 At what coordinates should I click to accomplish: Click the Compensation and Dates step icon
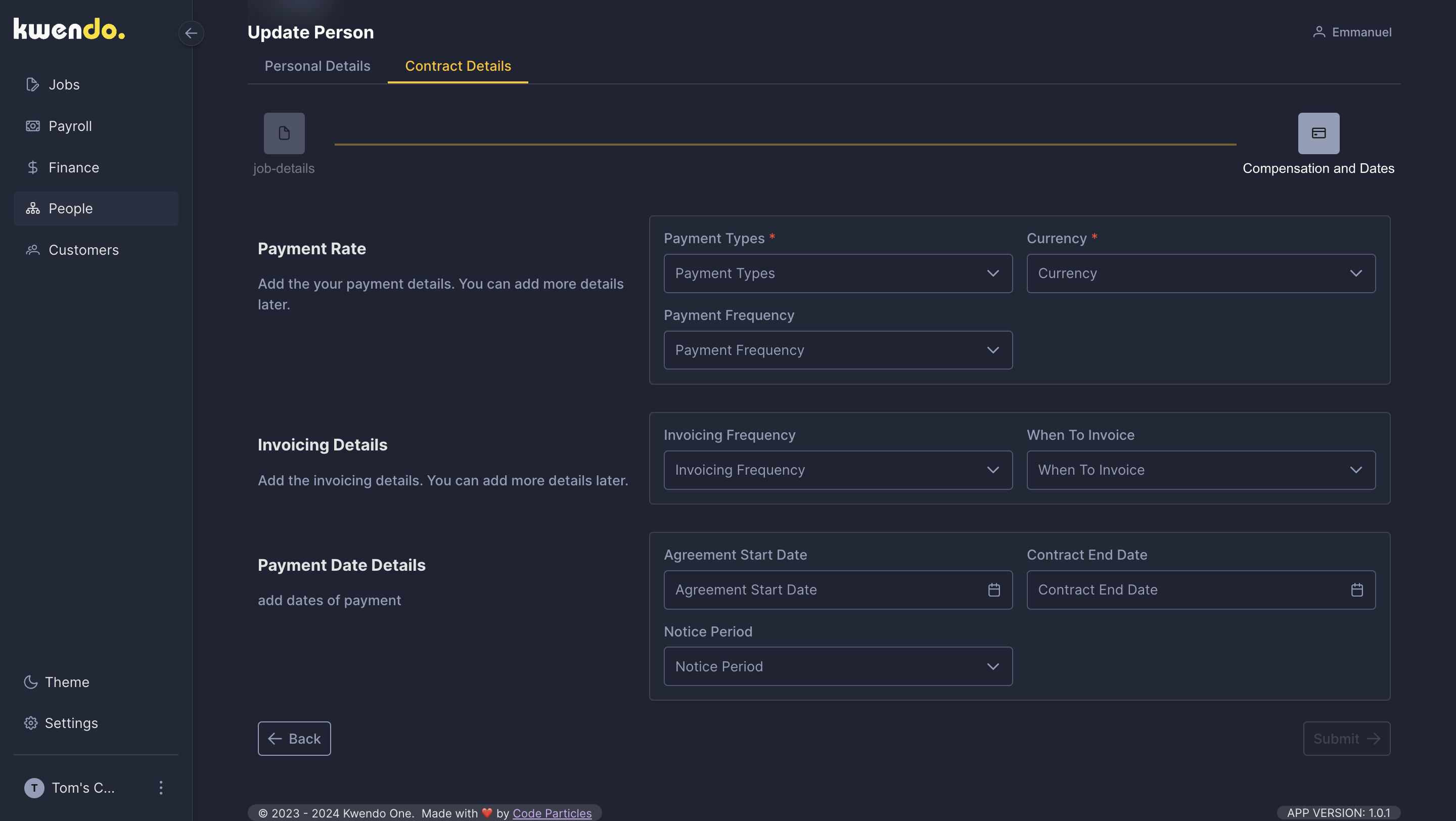point(1318,133)
